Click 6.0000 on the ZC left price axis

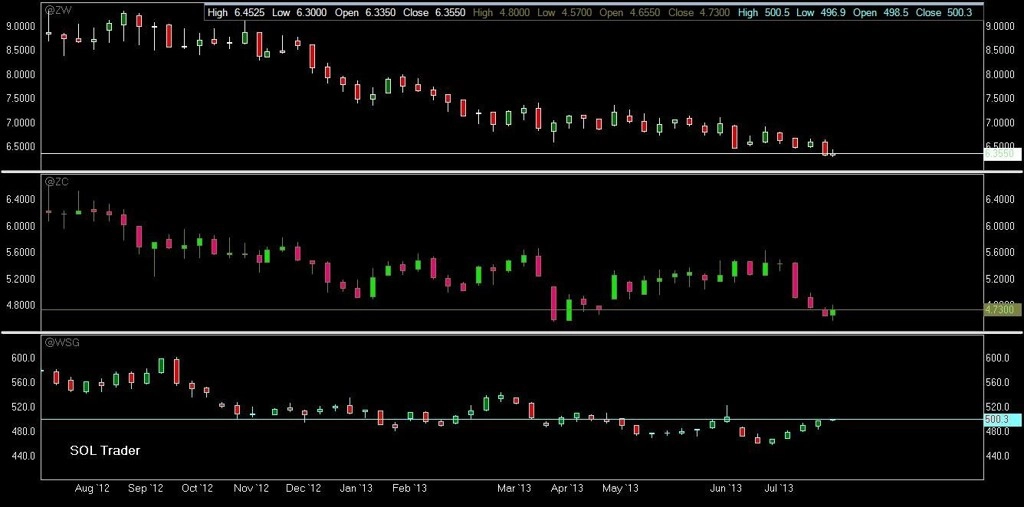pos(21,226)
